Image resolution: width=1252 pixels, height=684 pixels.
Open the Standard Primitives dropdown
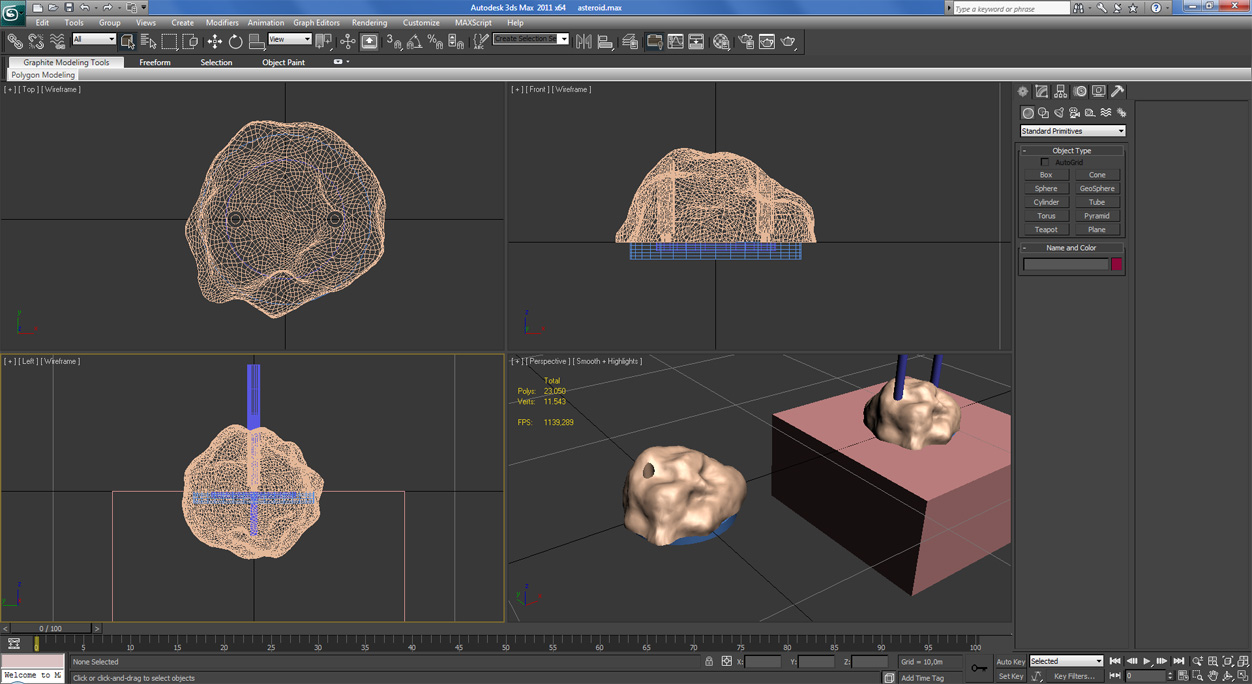tap(1072, 131)
